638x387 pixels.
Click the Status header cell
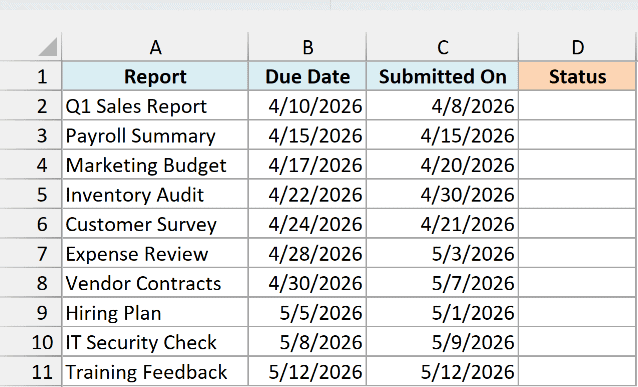(577, 76)
